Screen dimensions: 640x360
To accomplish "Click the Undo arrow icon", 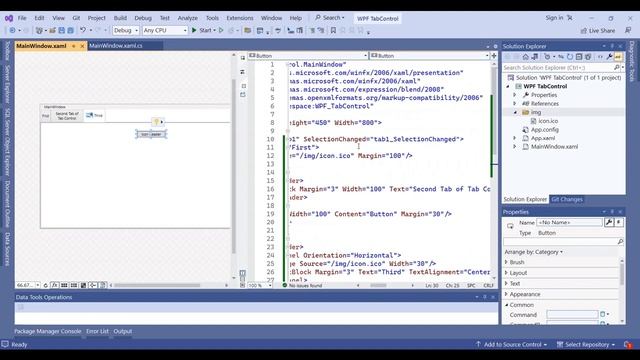I will tap(83, 30).
